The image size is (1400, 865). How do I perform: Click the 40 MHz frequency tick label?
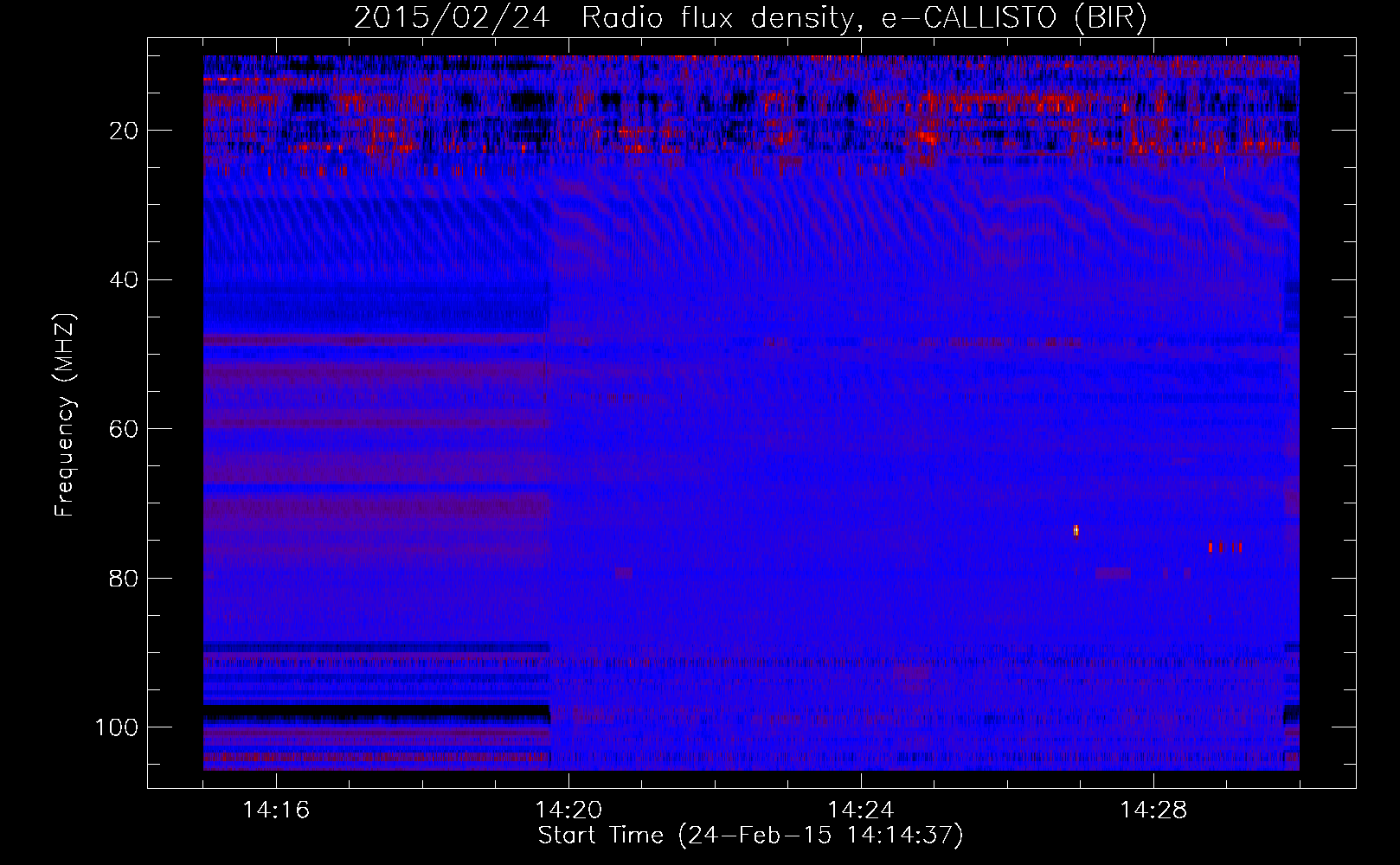click(125, 280)
